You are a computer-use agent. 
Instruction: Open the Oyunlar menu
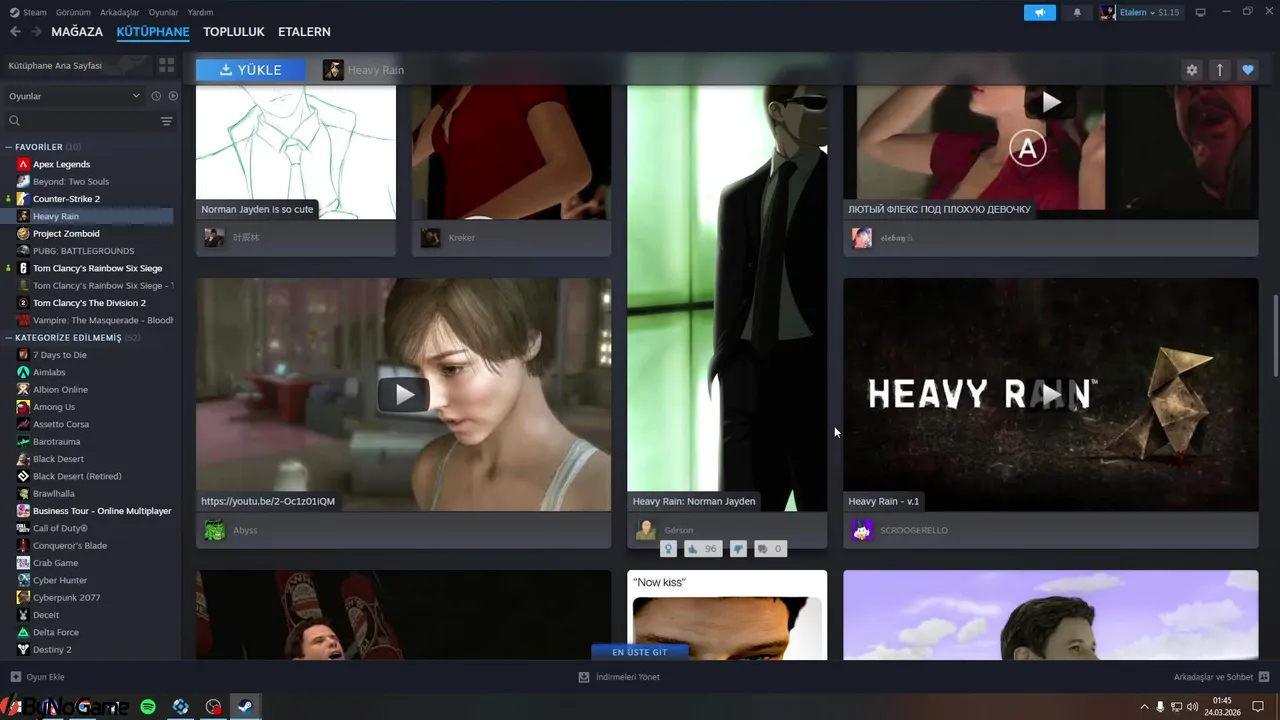(x=164, y=12)
